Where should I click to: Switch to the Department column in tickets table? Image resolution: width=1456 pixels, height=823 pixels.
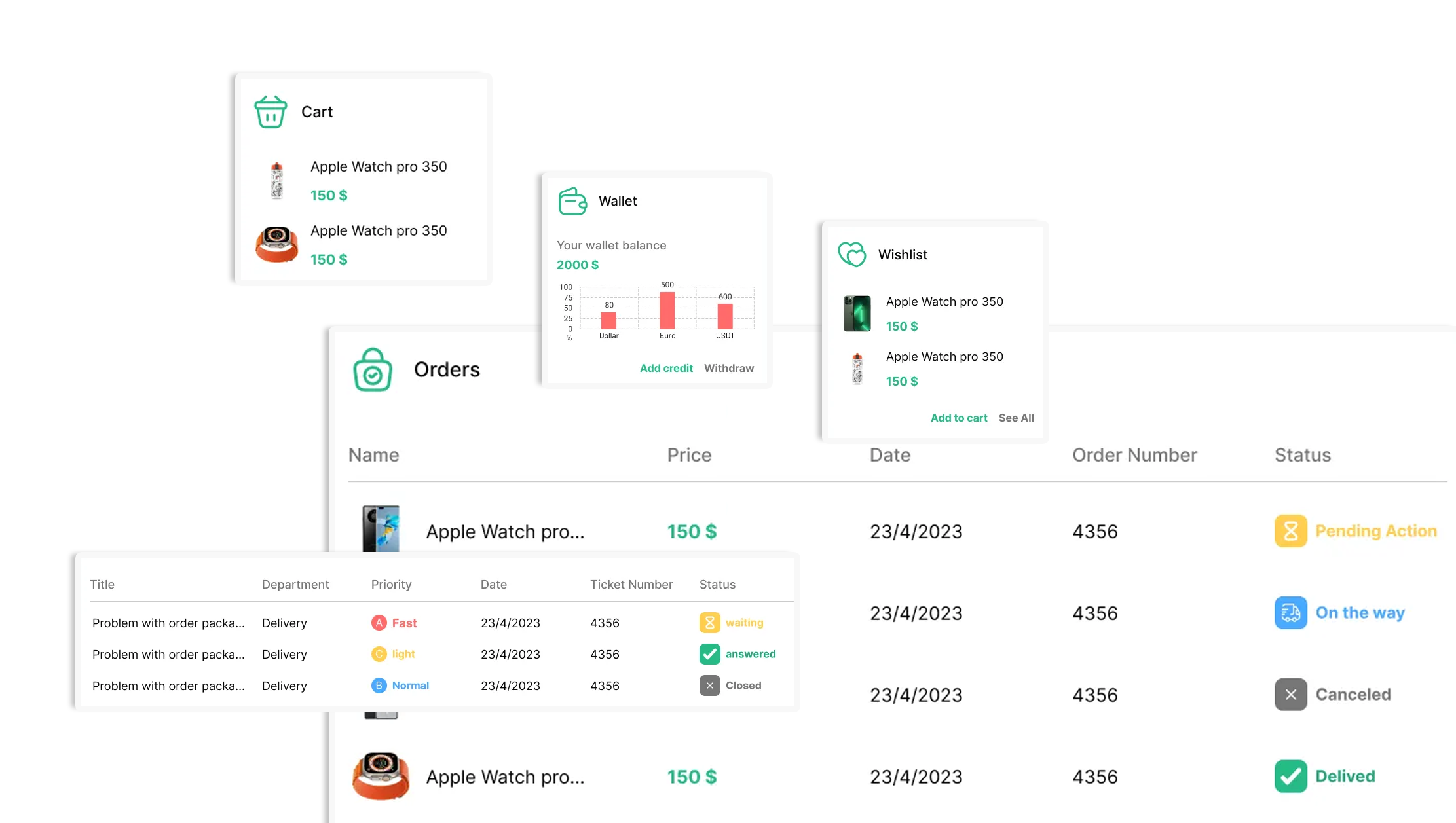[x=295, y=584]
